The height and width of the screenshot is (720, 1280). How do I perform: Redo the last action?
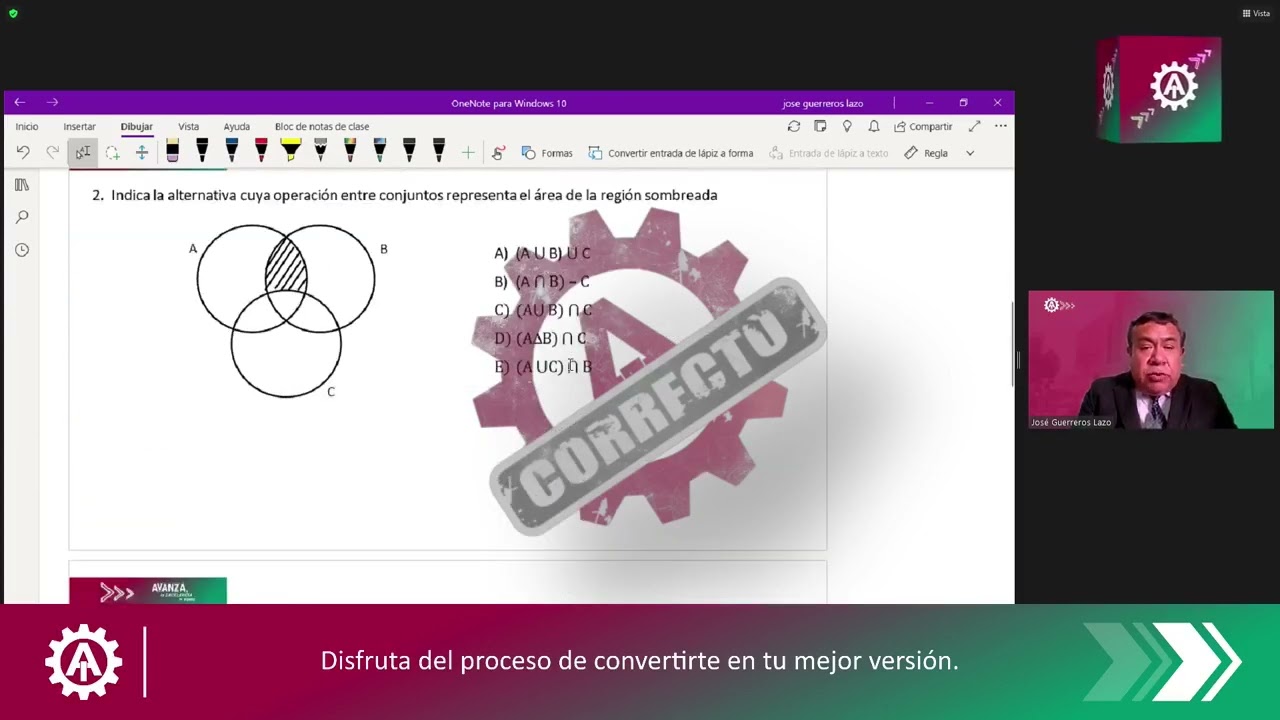(52, 153)
